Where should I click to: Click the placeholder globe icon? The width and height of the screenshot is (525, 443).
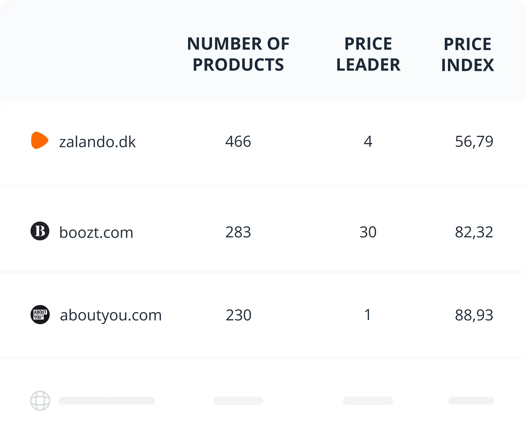(x=40, y=400)
